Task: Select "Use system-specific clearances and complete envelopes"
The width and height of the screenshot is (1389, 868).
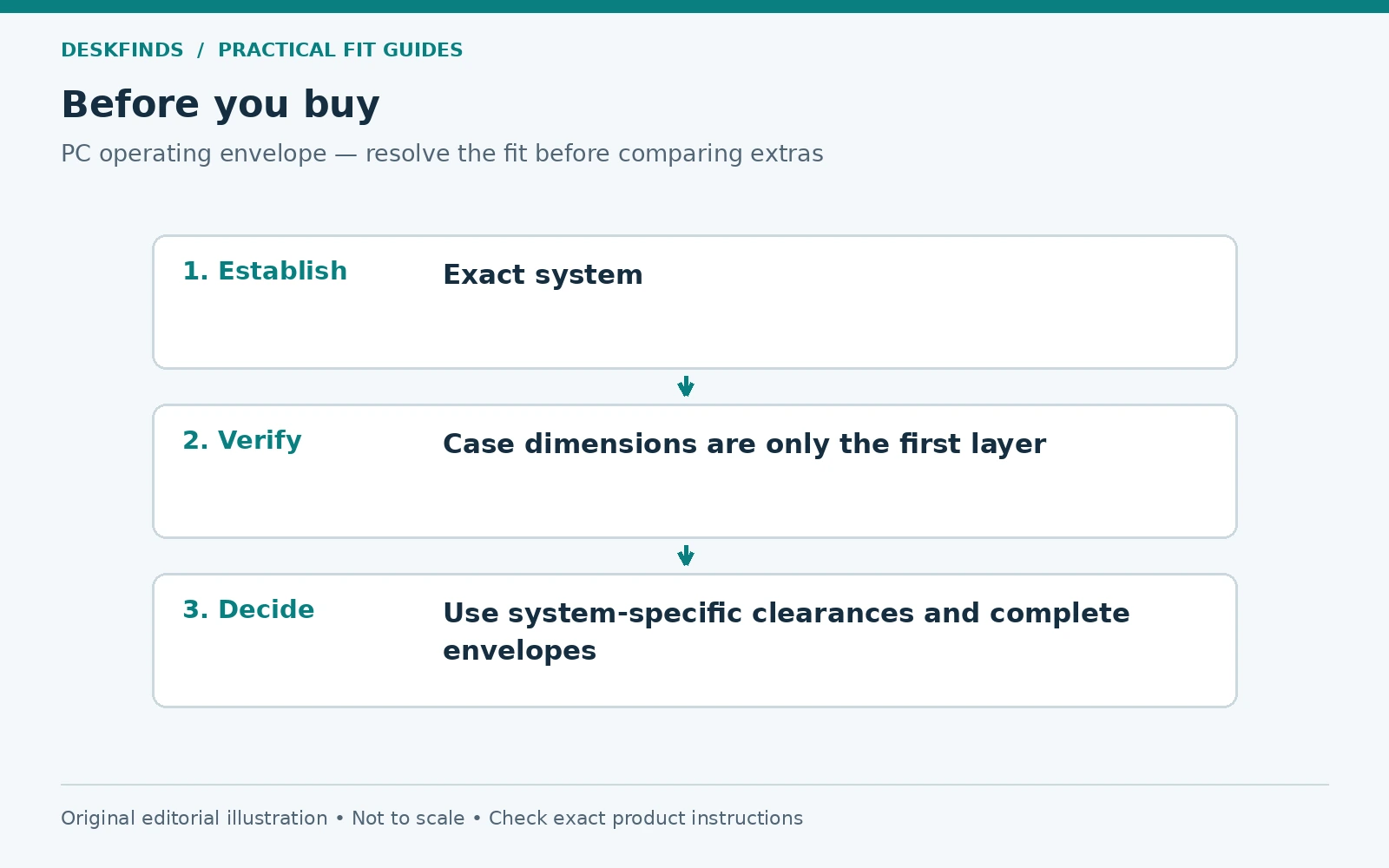Action: (x=787, y=632)
